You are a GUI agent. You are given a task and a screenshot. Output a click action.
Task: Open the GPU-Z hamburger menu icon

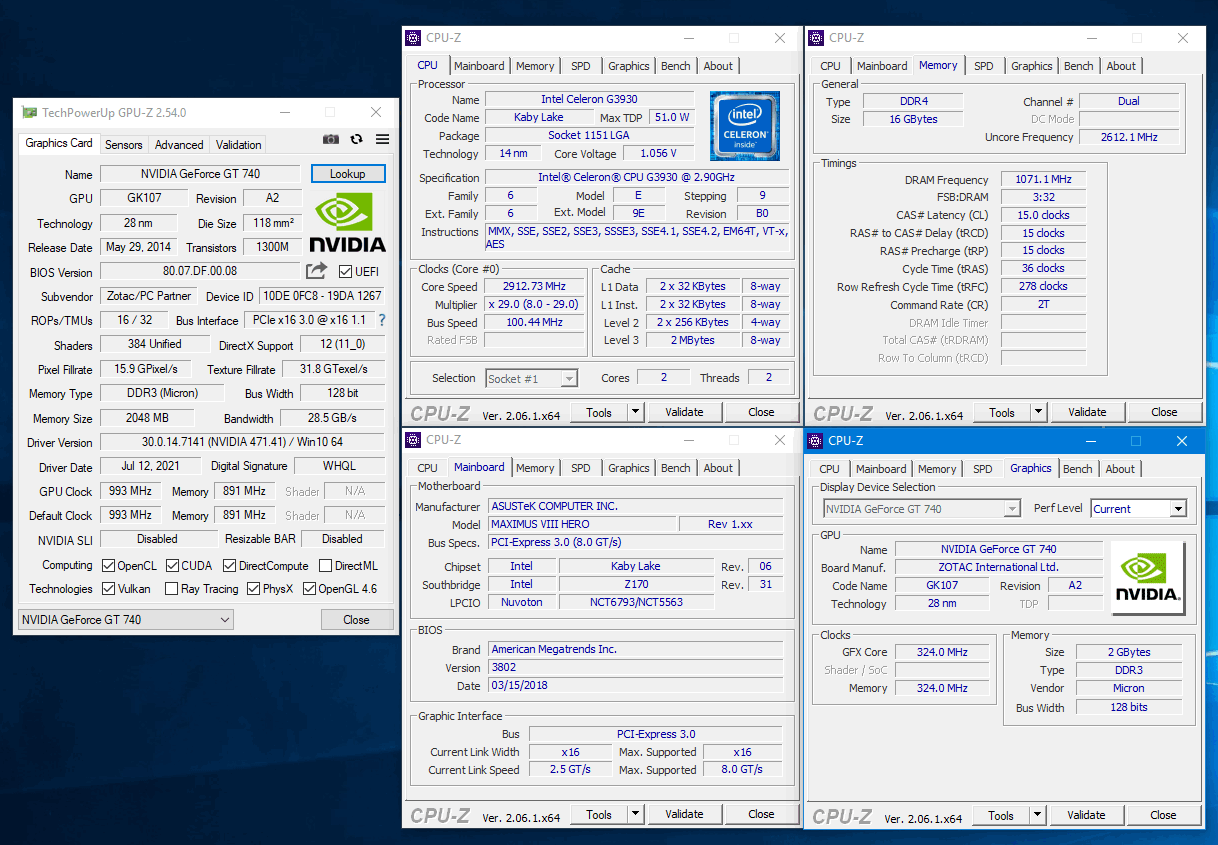pos(383,140)
